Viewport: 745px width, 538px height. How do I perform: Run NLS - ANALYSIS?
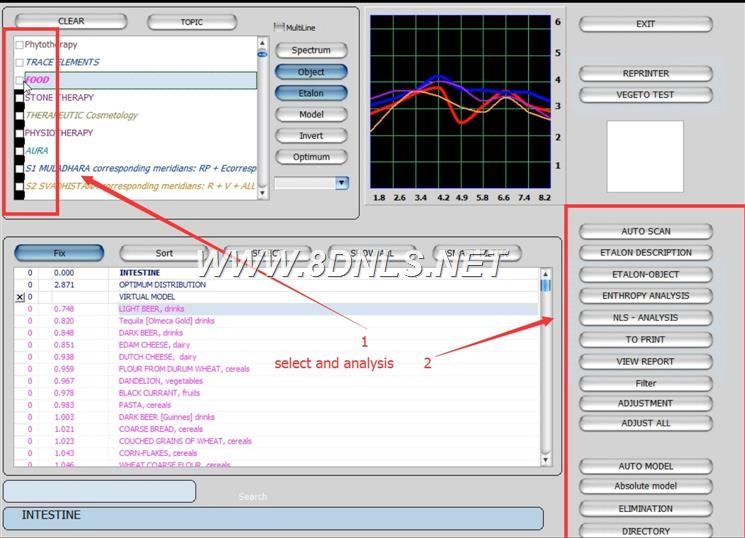tap(645, 318)
